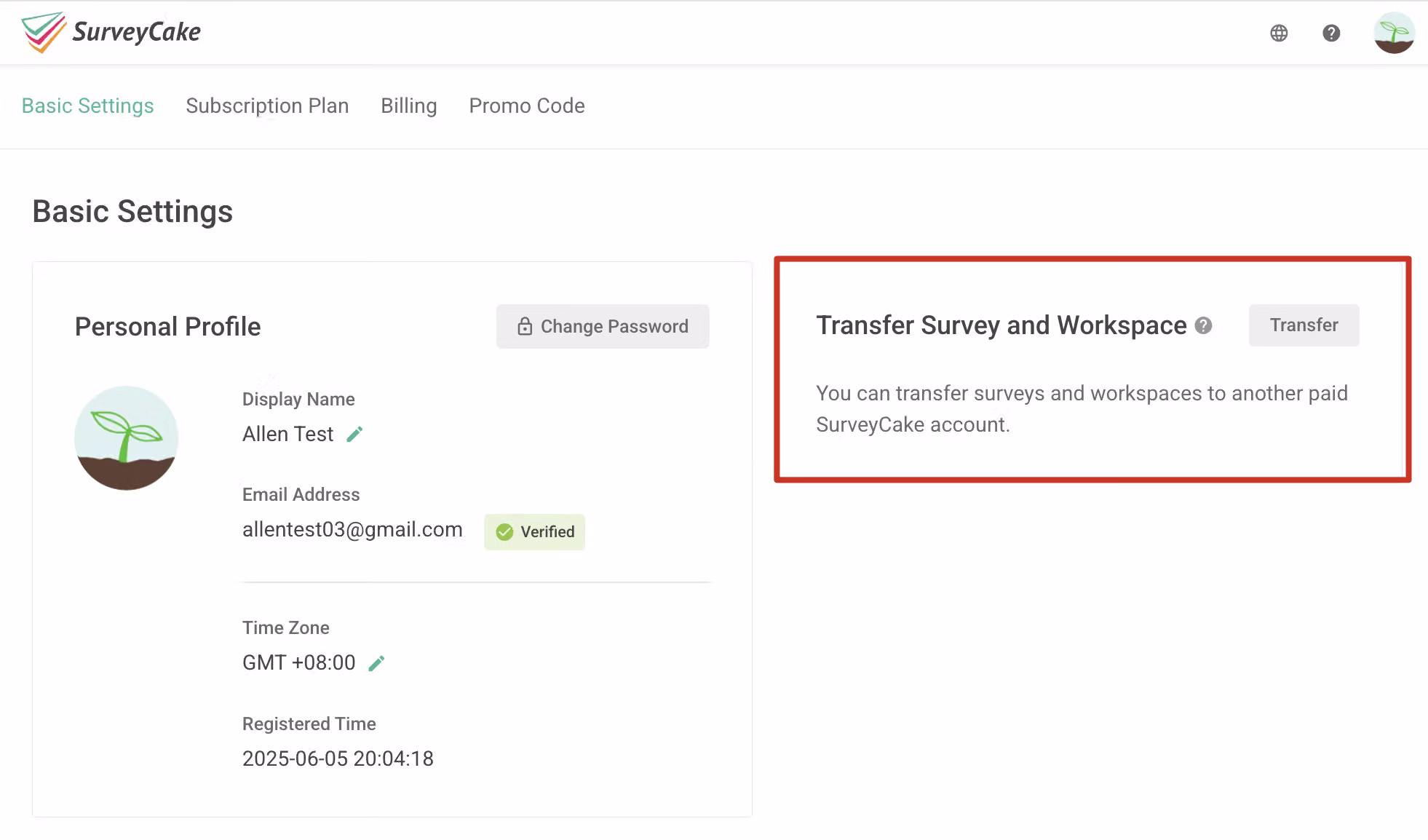Edit time zone with pencil icon
This screenshot has width=1428, height=840.
[x=376, y=663]
